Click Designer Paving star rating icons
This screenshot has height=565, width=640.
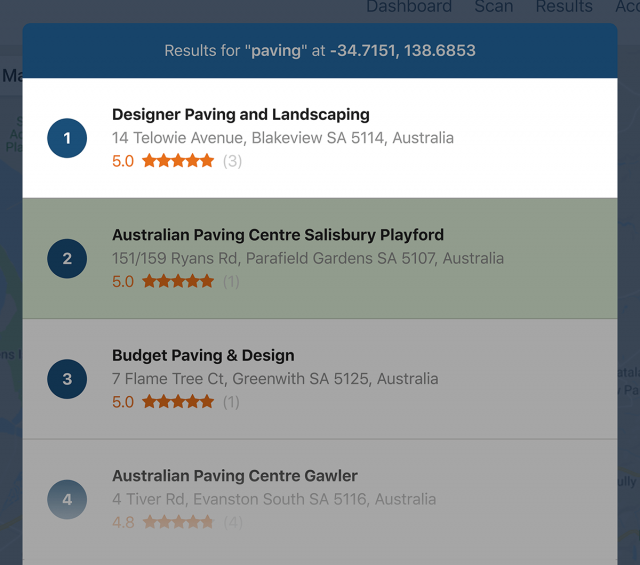coord(178,161)
